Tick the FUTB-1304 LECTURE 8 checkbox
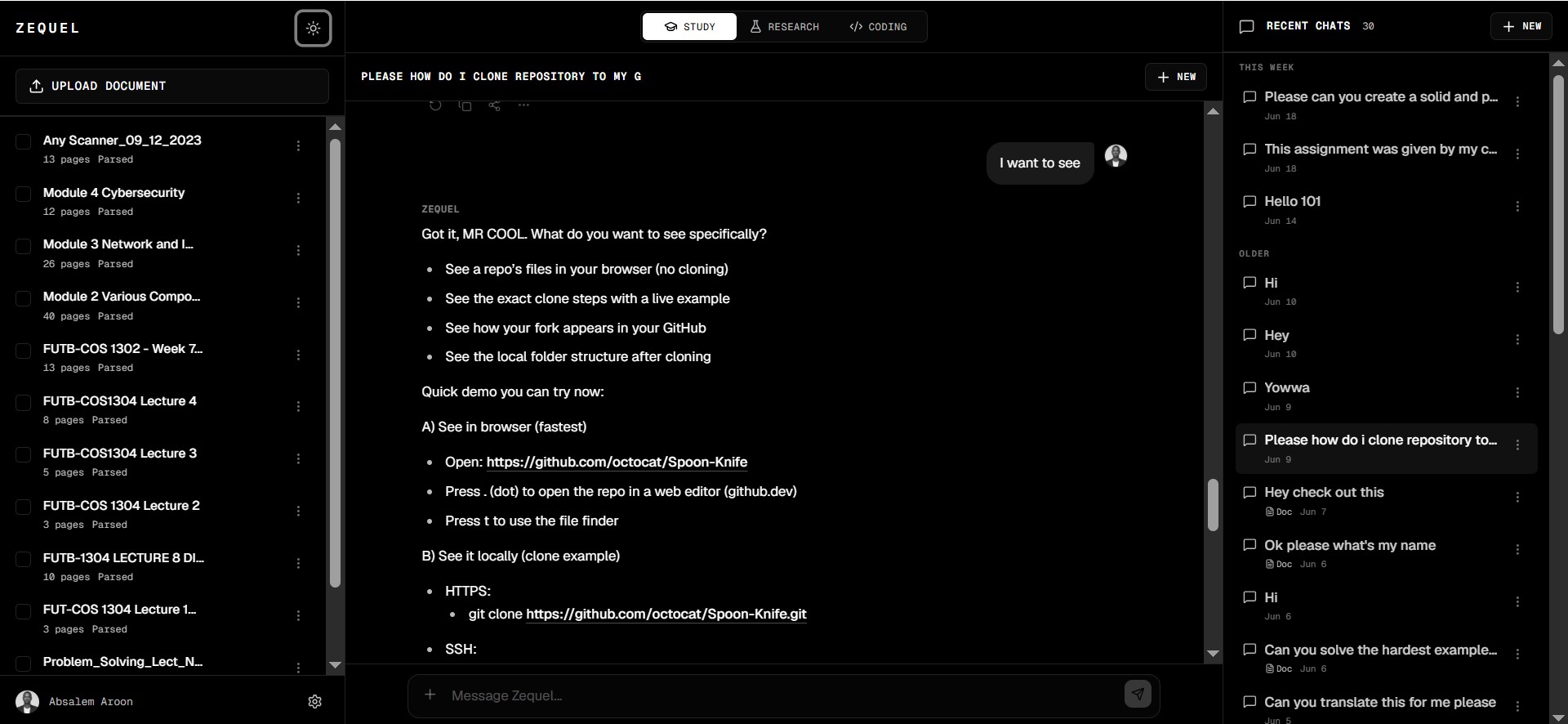 point(24,560)
